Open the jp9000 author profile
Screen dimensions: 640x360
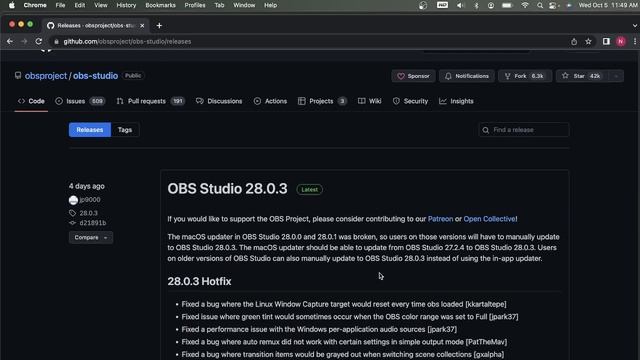pyautogui.click(x=90, y=200)
